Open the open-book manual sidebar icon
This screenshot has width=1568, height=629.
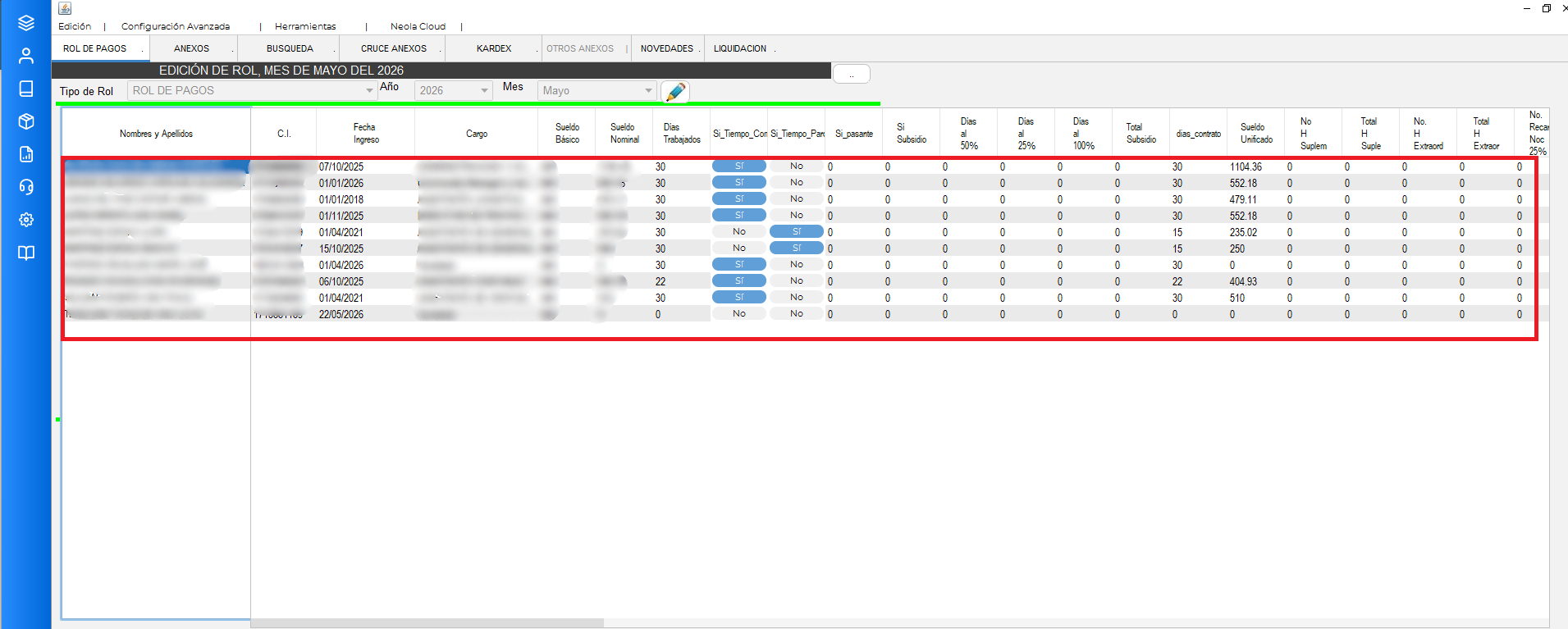point(26,253)
